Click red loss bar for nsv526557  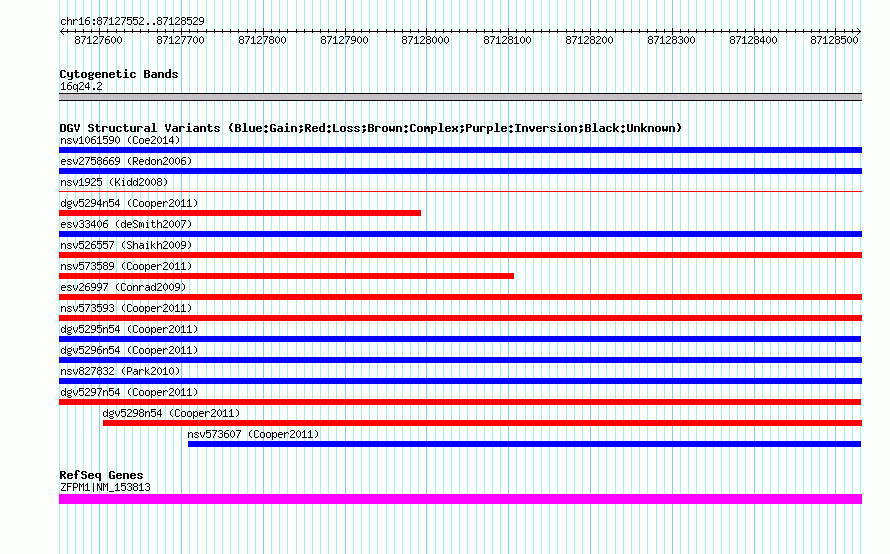click(460, 255)
